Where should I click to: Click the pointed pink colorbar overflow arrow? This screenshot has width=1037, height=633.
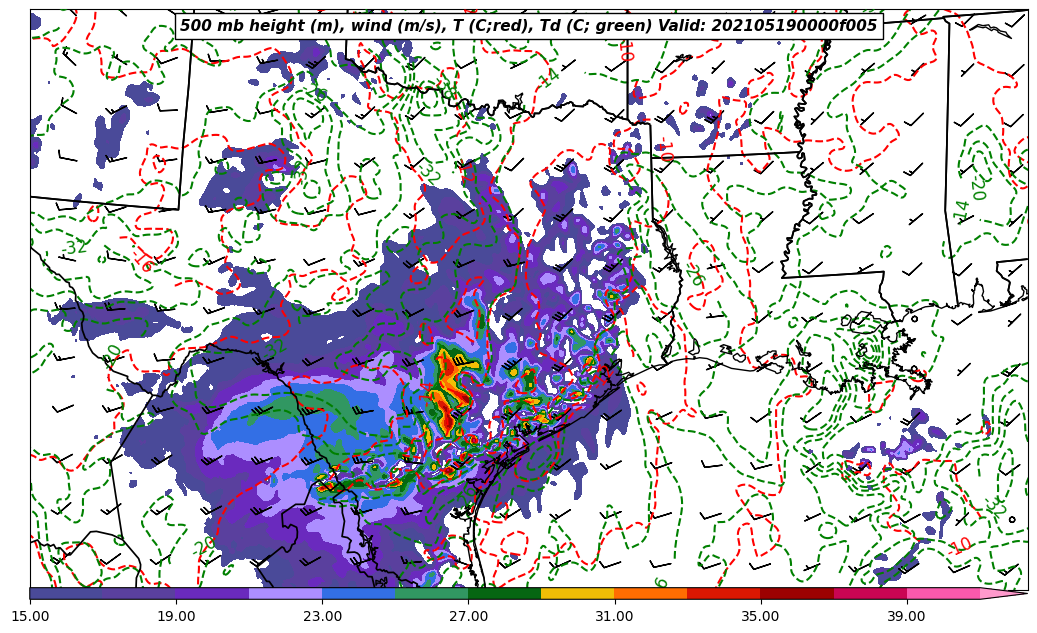pos(1005,593)
